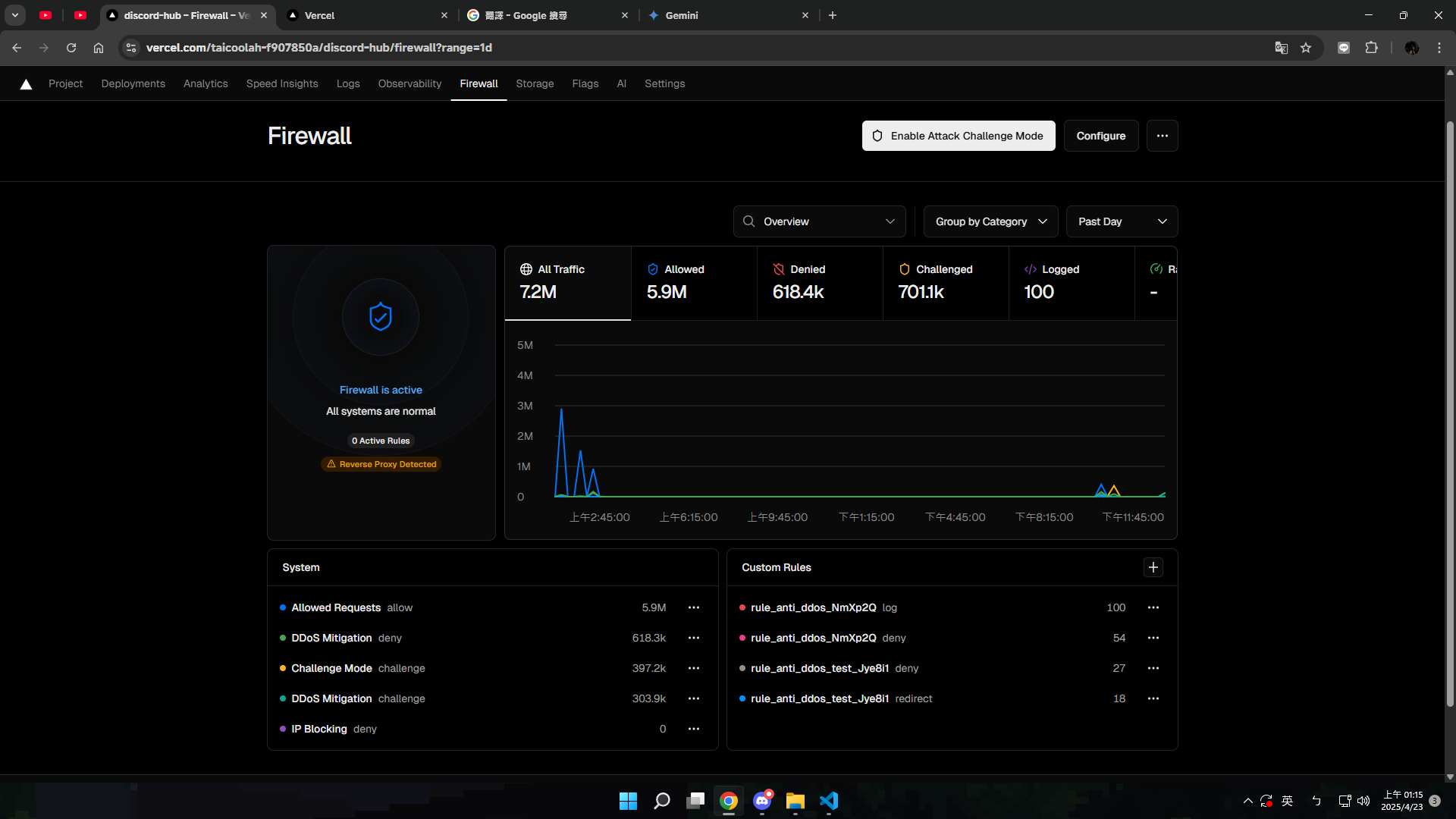Image resolution: width=1456 pixels, height=819 pixels.
Task: Click Enable Attack Challenge Mode button
Action: pyautogui.click(x=958, y=136)
